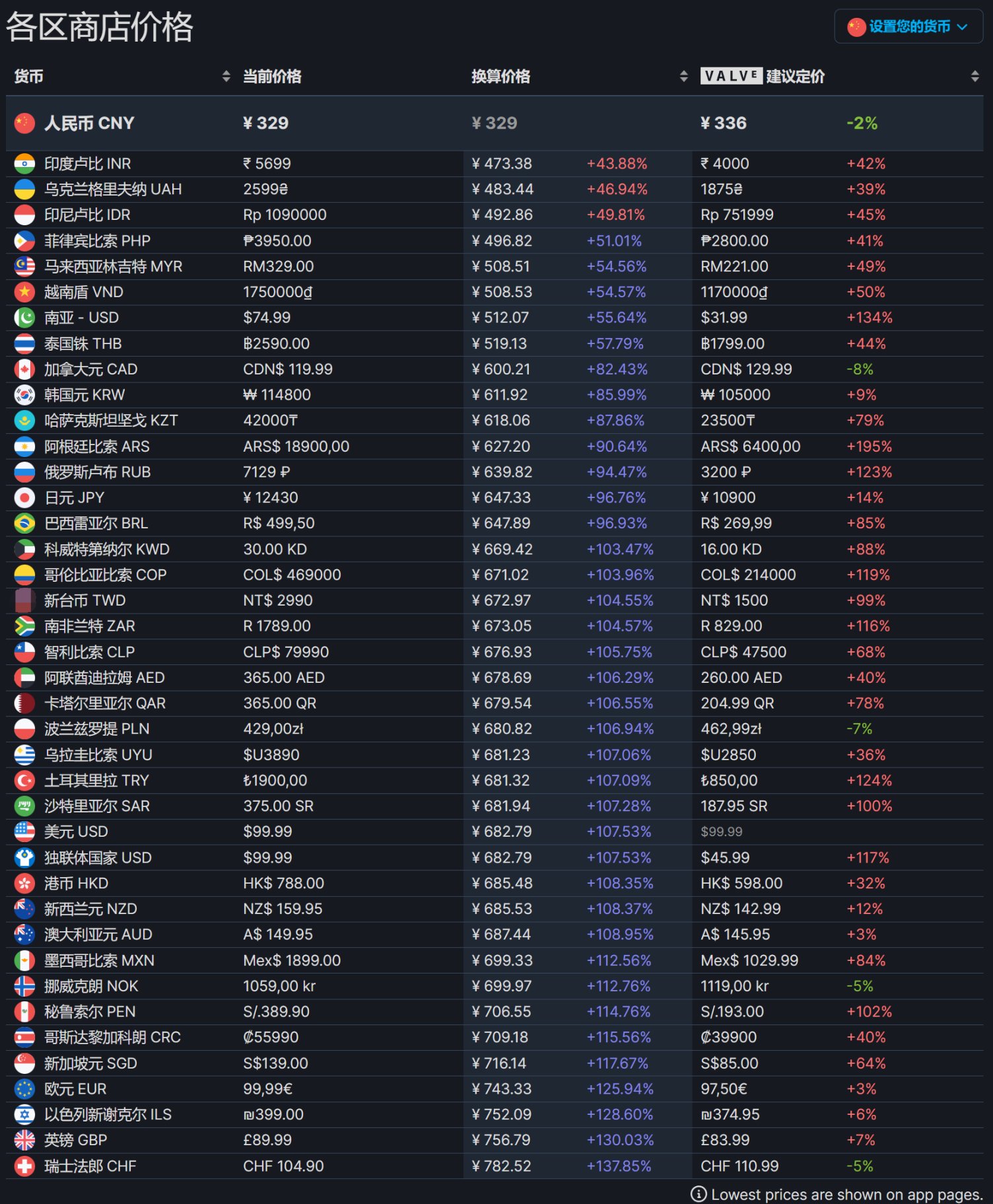Click the Argentina flag icon
The width and height of the screenshot is (993, 1204).
coord(24,446)
